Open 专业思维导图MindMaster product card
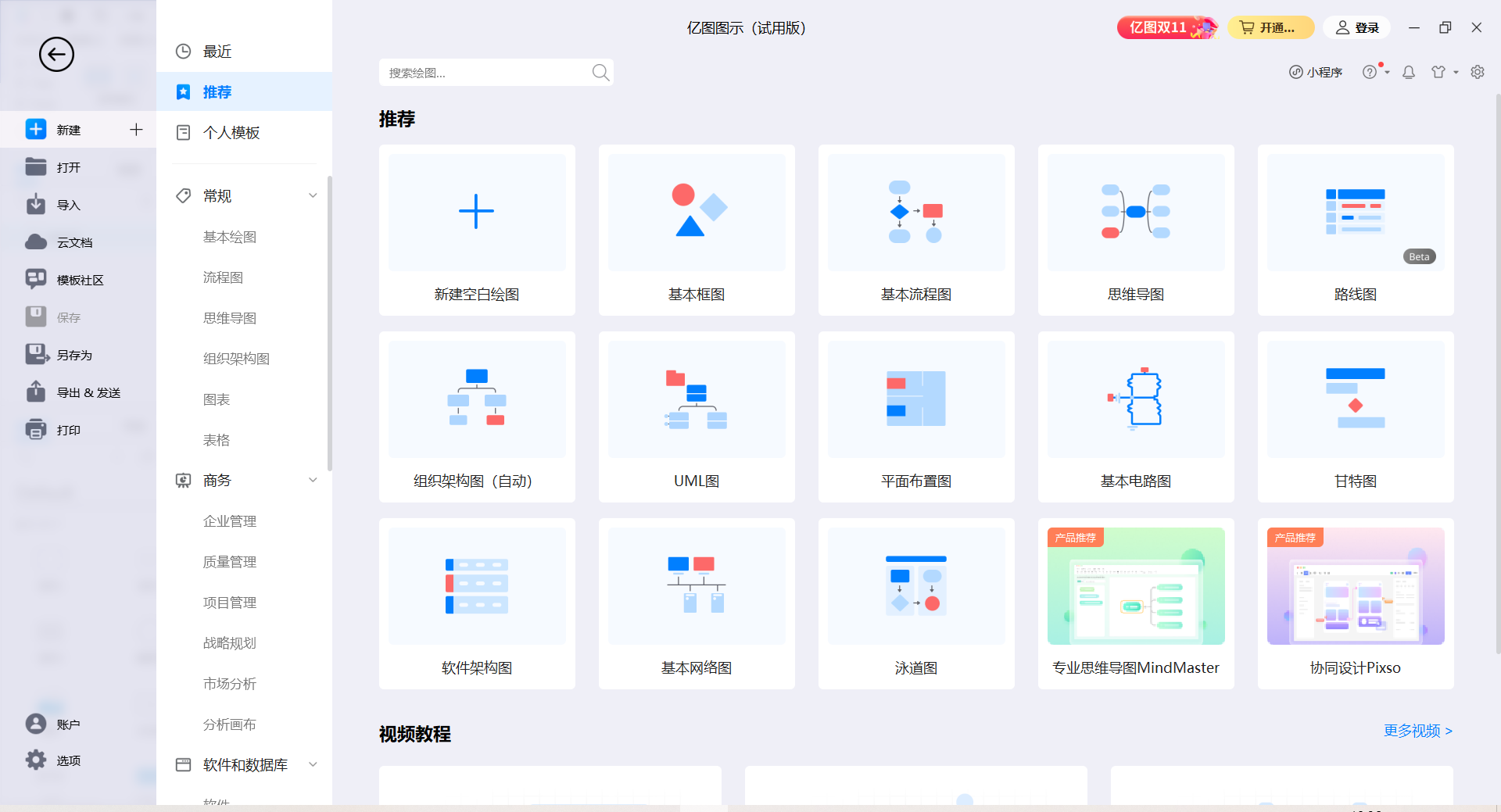1501x812 pixels. (1136, 603)
